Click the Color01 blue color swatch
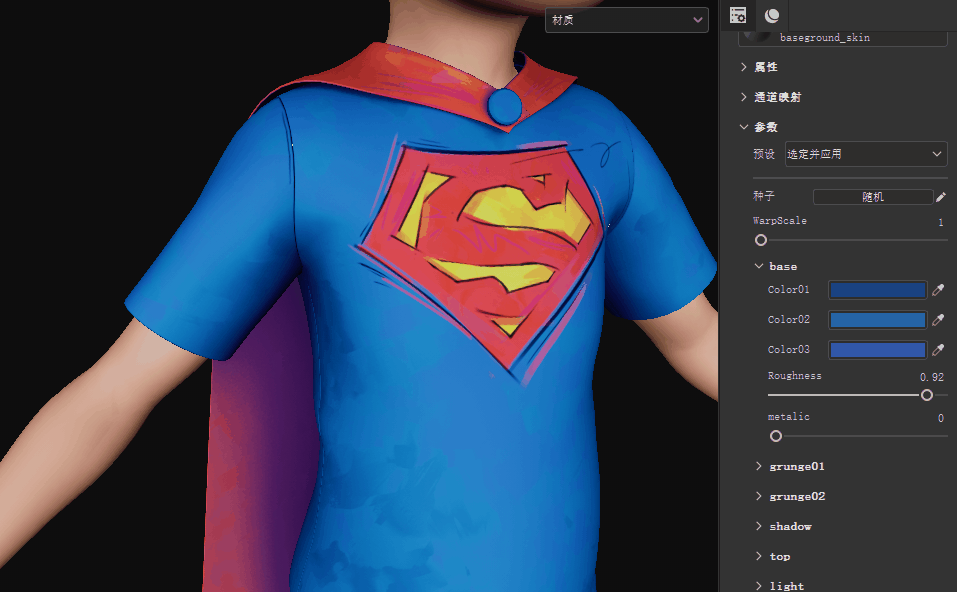This screenshot has height=592, width=957. [877, 289]
